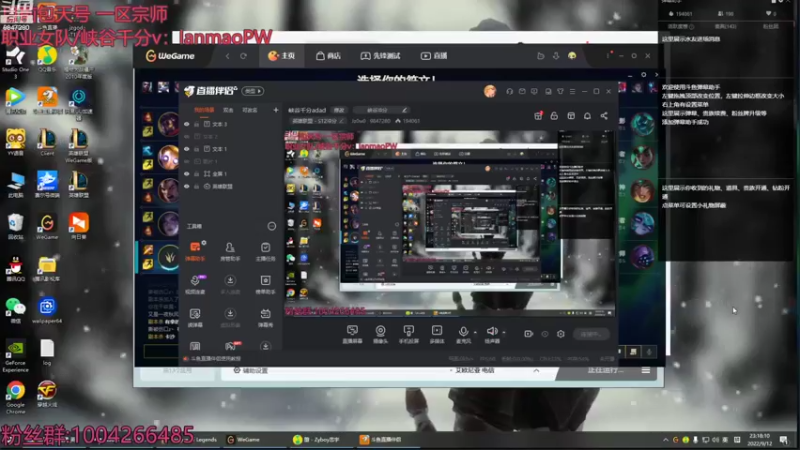Toggle visibility eye for 文本 2 source
This screenshot has height=450, width=800.
[187, 137]
